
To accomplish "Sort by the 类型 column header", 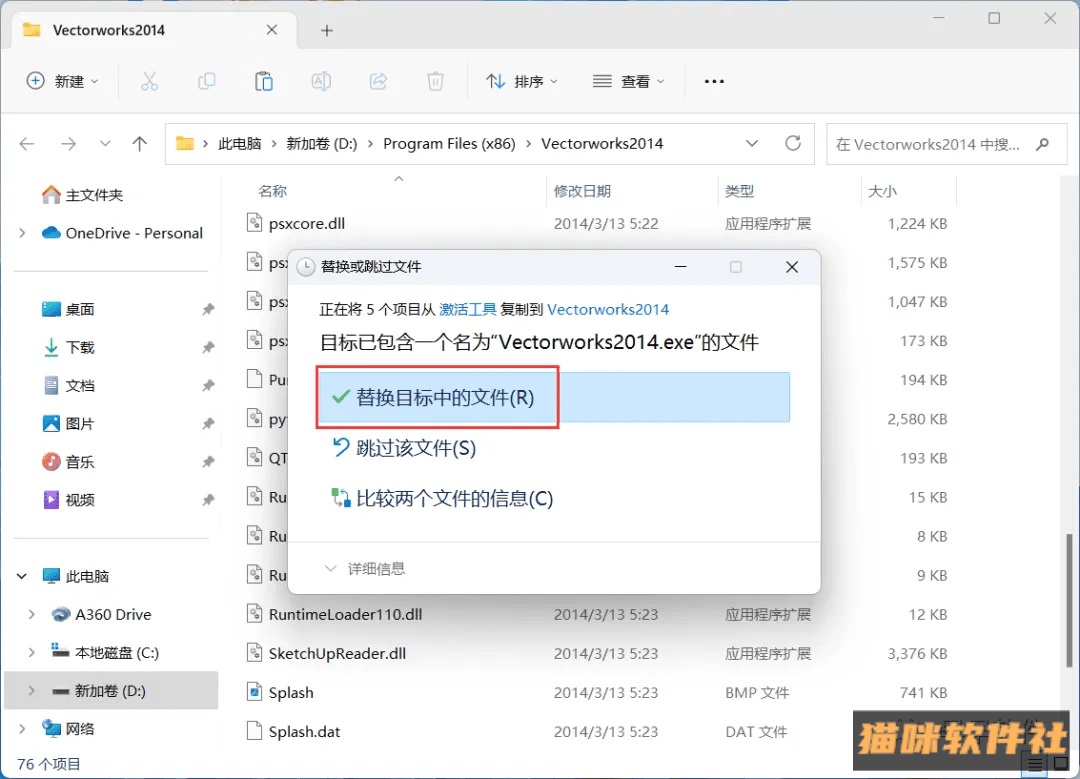I will click(x=739, y=191).
